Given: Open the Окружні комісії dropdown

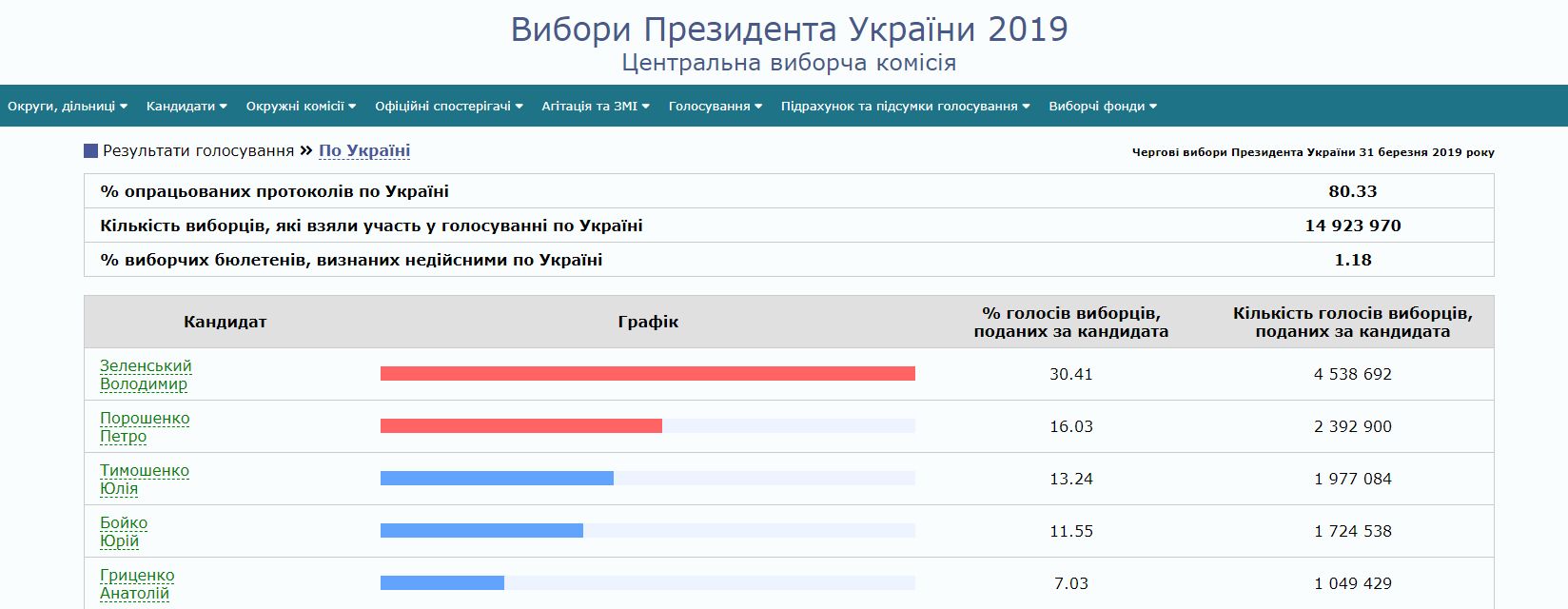Looking at the screenshot, I should point(301,107).
